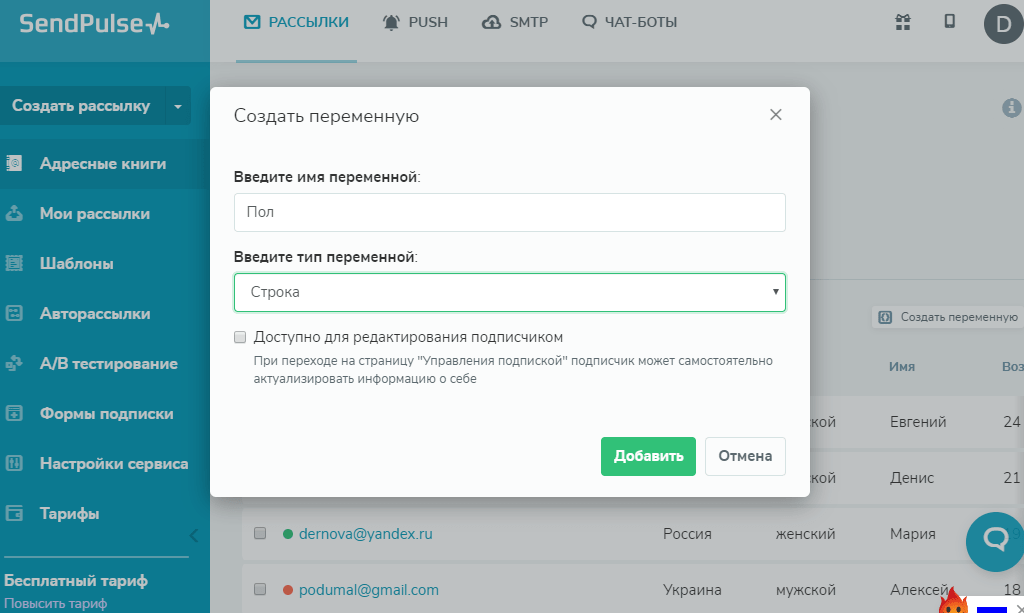Open the live chat bubble widget
Viewport: 1024px width, 613px height.
coord(995,541)
